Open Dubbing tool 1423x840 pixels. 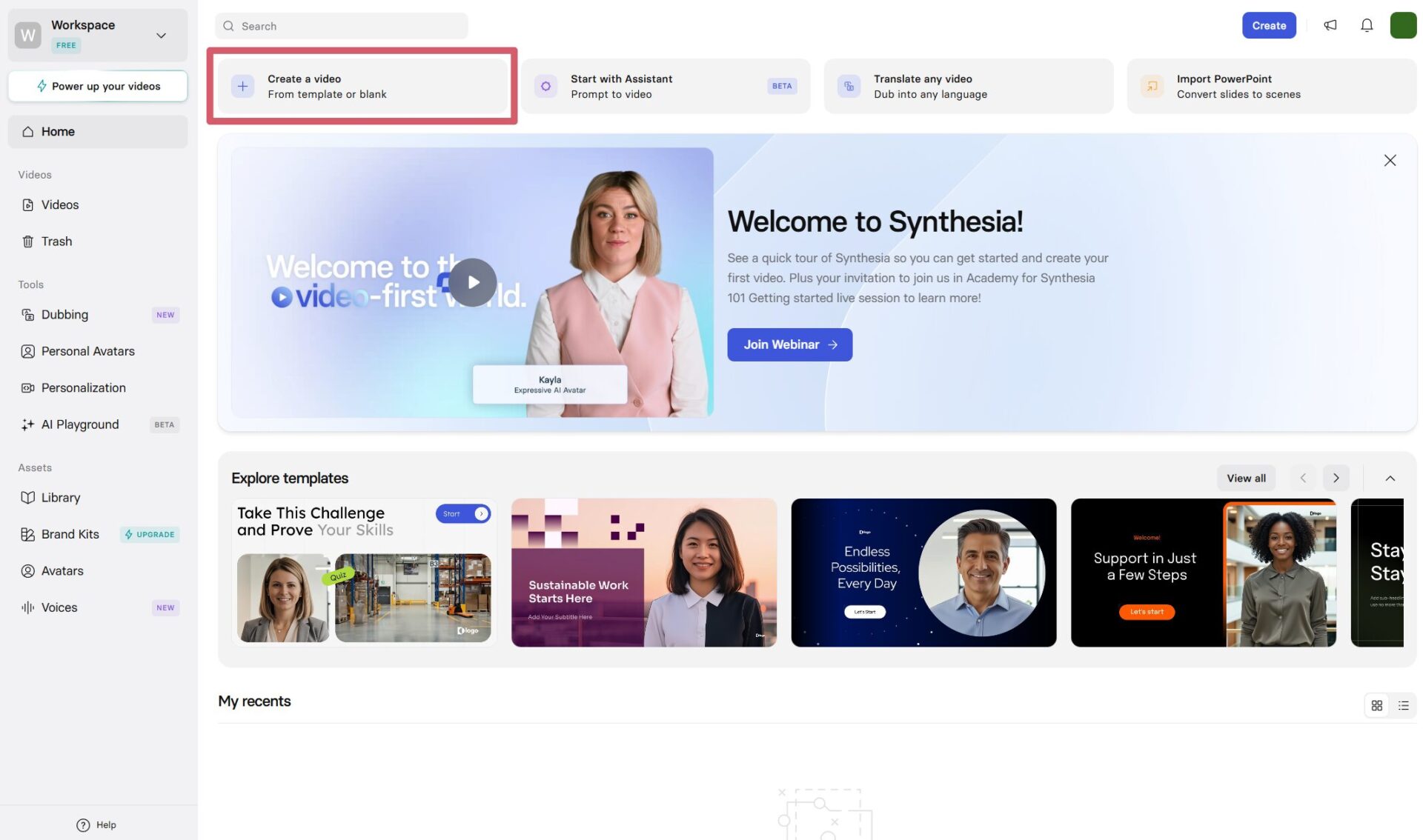(98, 315)
